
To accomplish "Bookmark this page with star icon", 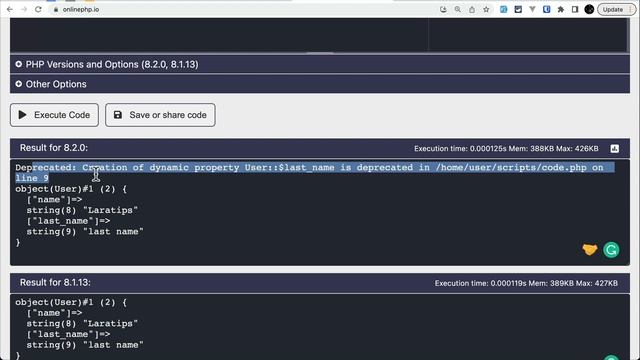I will (486, 9).
